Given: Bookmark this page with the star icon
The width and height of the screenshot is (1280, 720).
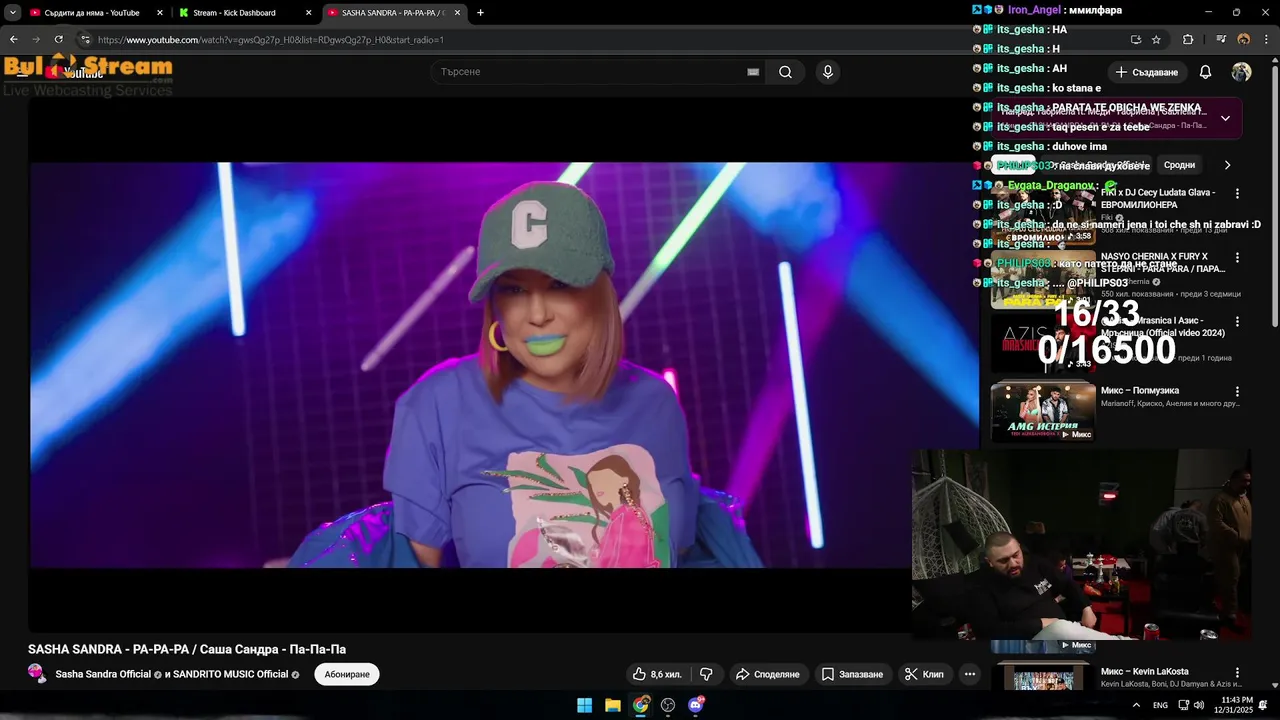Looking at the screenshot, I should click(x=1156, y=39).
